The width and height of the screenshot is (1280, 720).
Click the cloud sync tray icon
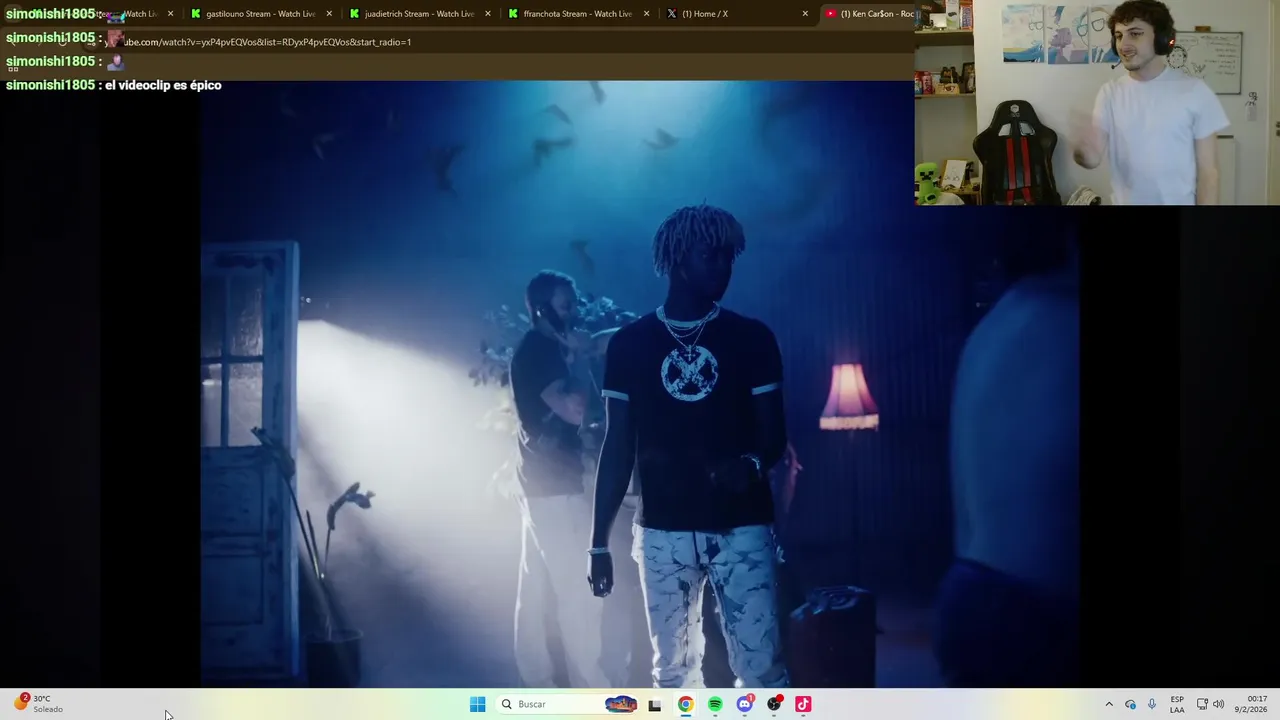pyautogui.click(x=1131, y=704)
